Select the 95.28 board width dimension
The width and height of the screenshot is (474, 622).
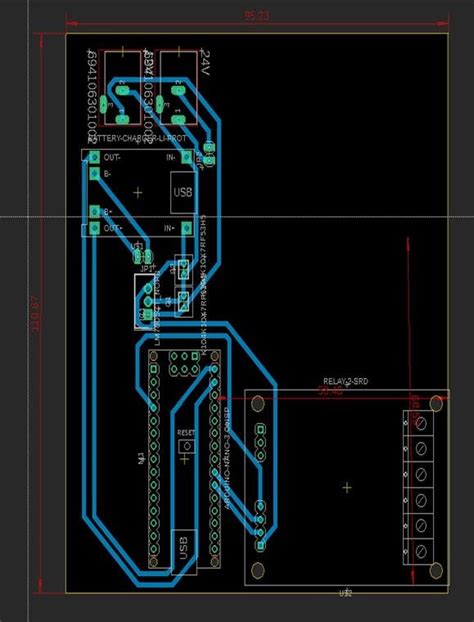pos(257,16)
